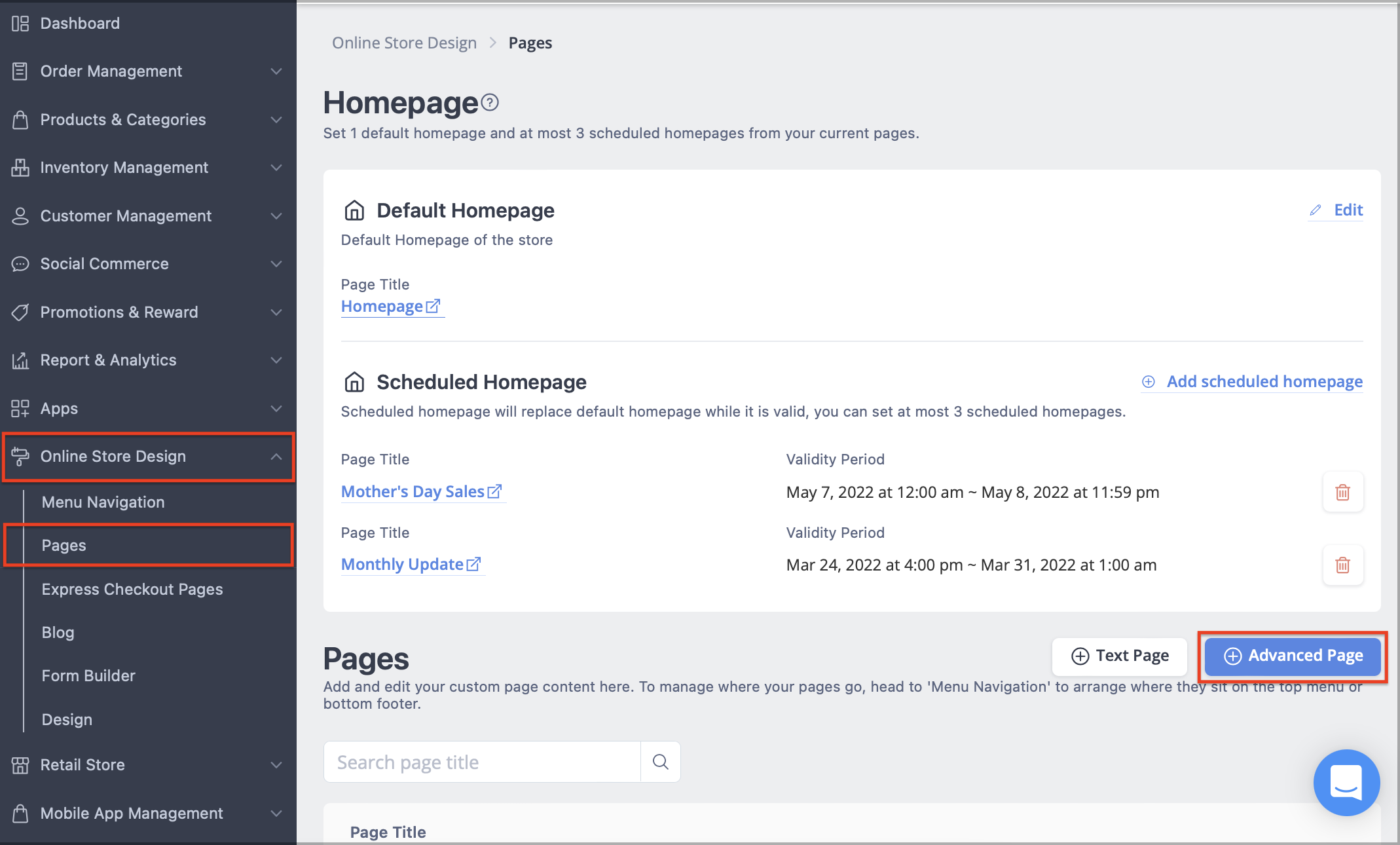Open the help tooltip beside Homepage heading
Screen dimensions: 1400x845
click(x=489, y=101)
